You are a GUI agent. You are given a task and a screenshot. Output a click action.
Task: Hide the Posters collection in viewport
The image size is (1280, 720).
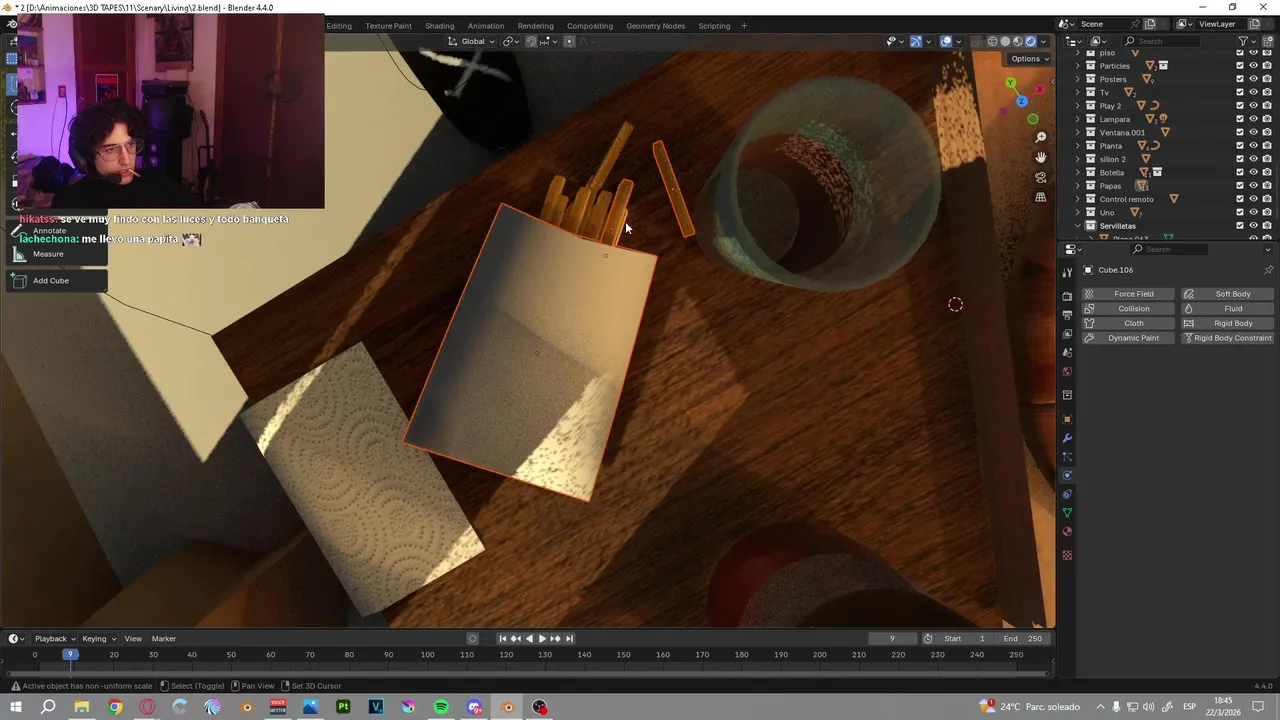coord(1253,79)
